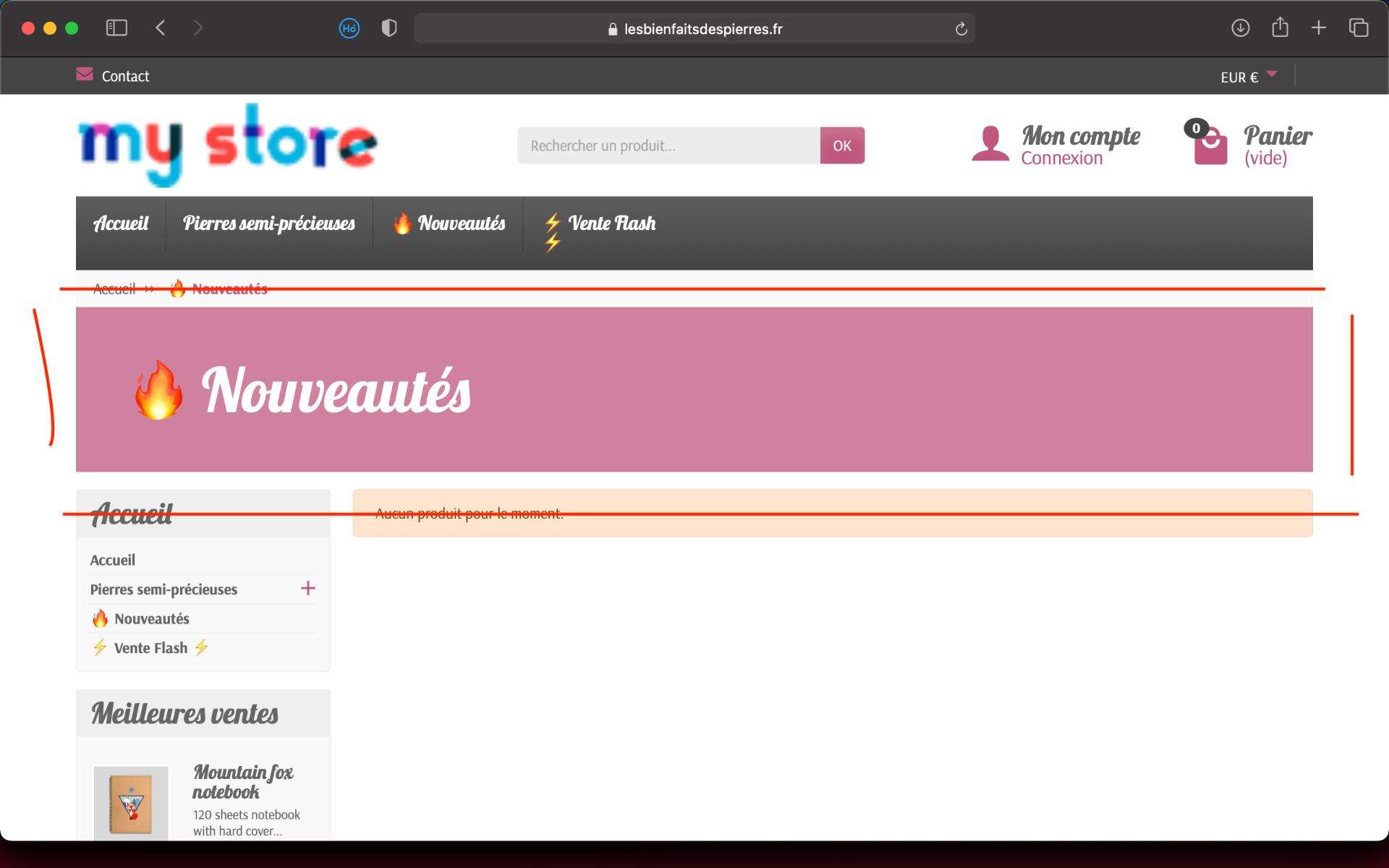Show the tab overview icon
The image size is (1389, 868).
tap(1358, 28)
